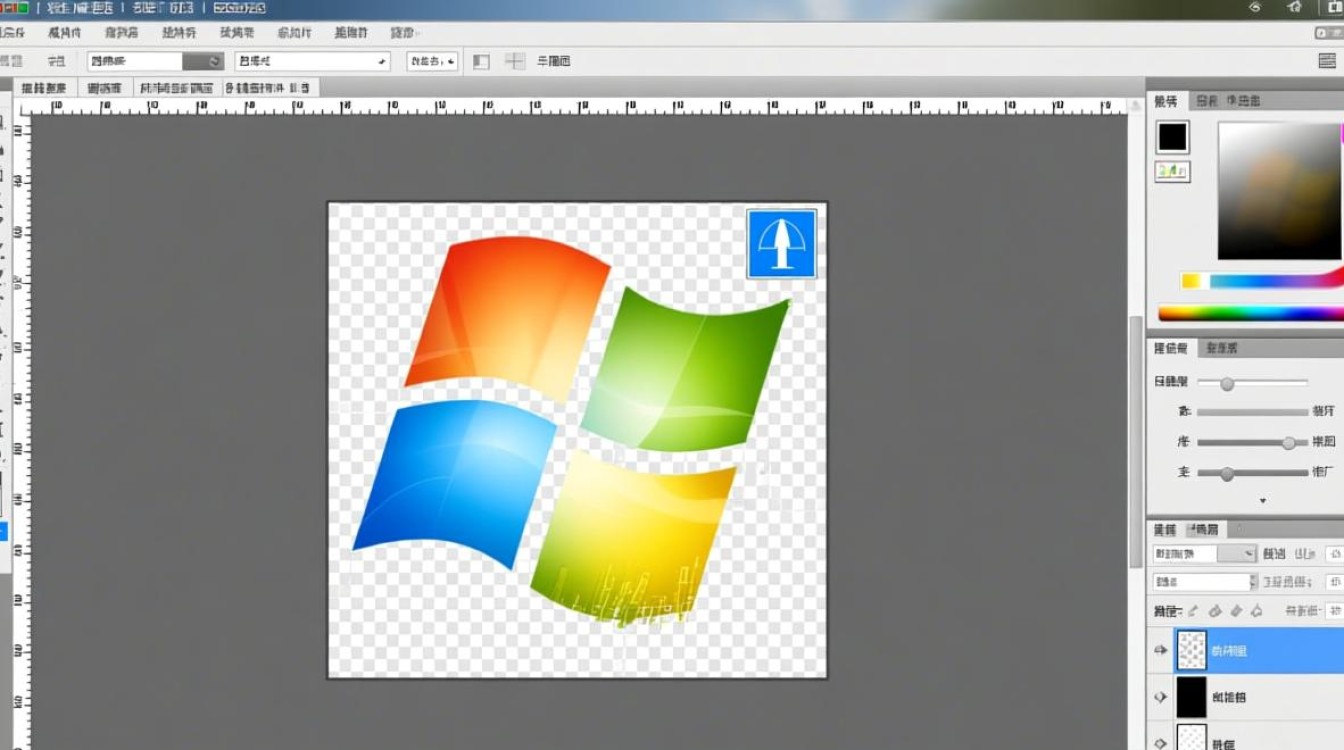
Task: Click the lock image pixels brush icon
Action: (x=1214, y=610)
